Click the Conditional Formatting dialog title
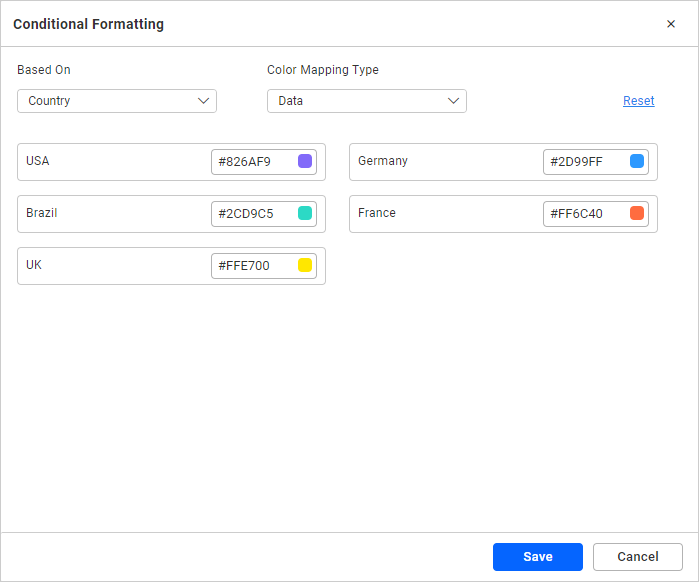Screen dimensions: 699x582 (89, 24)
